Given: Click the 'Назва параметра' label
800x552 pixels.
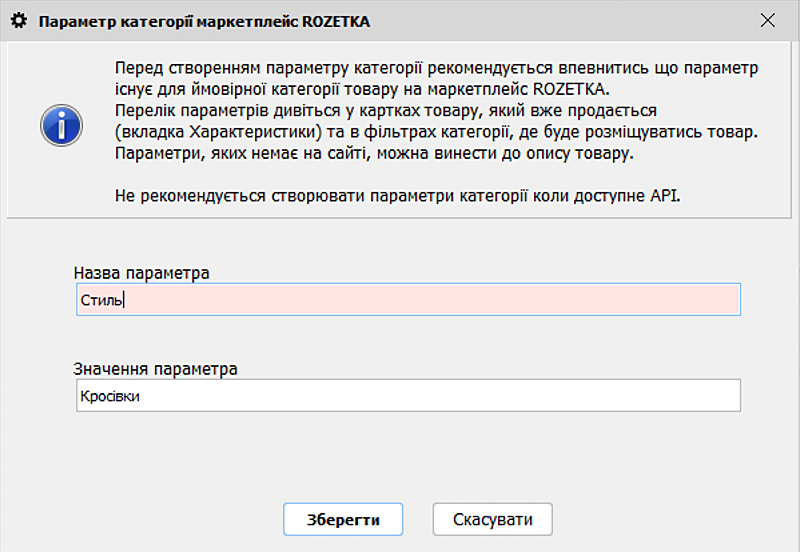Looking at the screenshot, I should pyautogui.click(x=141, y=273).
